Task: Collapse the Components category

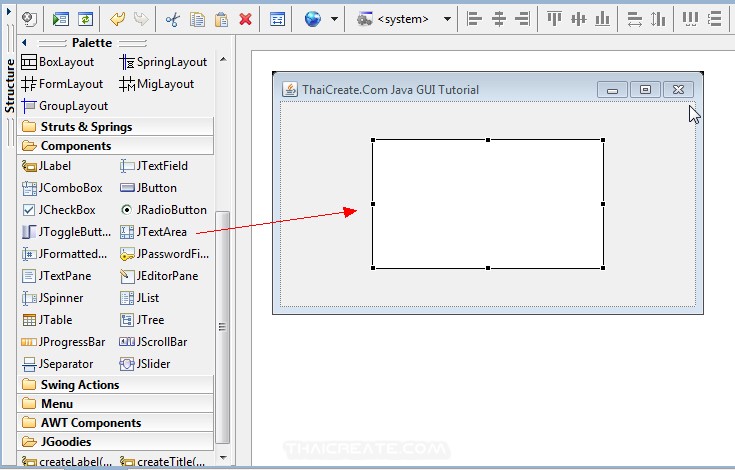Action: point(115,146)
